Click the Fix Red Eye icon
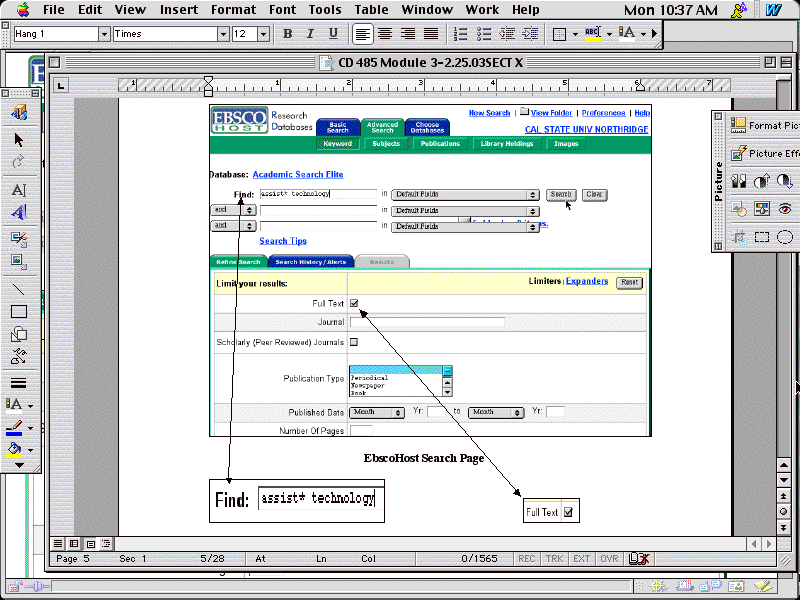The height and width of the screenshot is (600, 800). (x=785, y=209)
